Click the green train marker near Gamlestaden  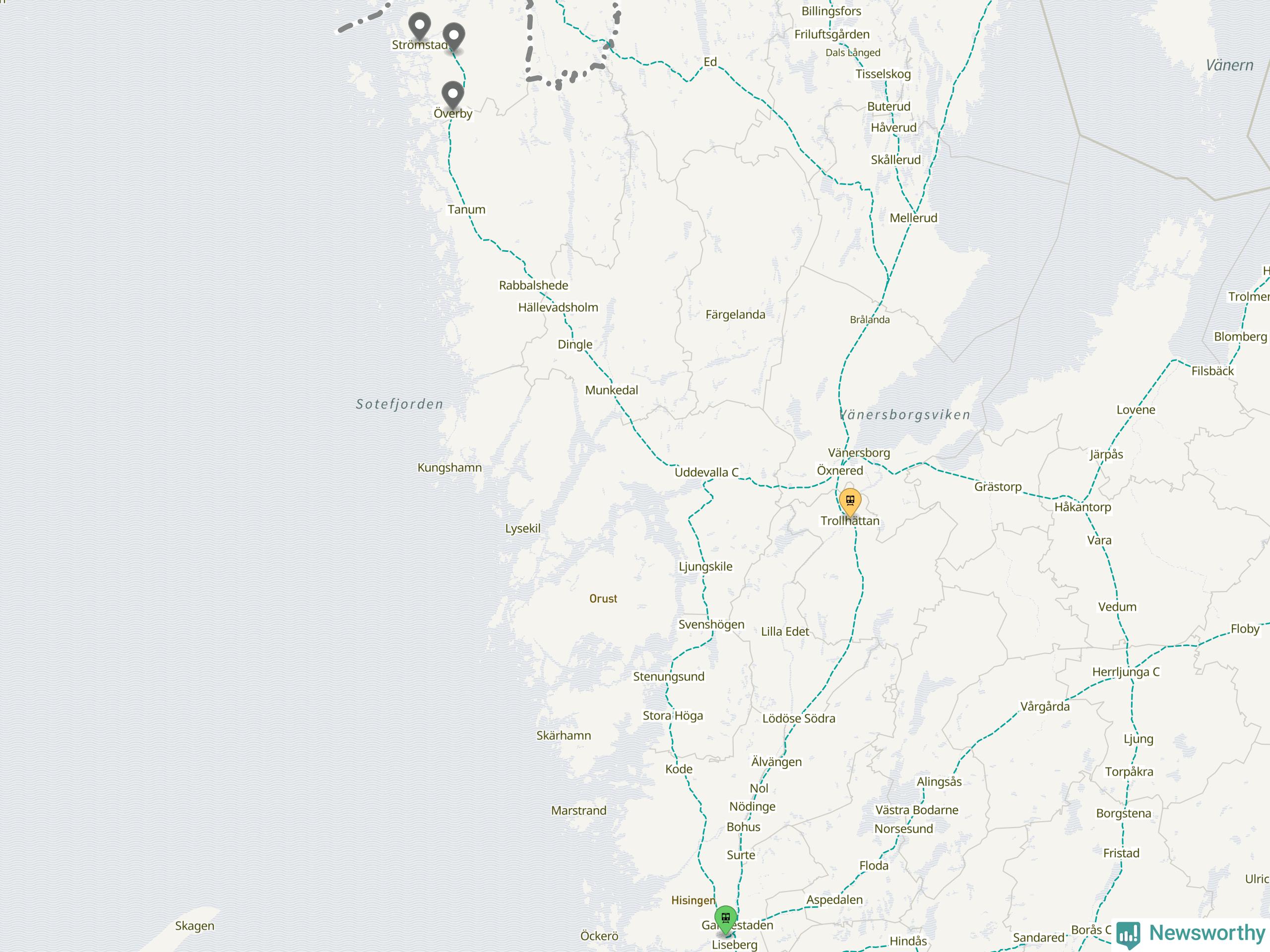click(726, 920)
